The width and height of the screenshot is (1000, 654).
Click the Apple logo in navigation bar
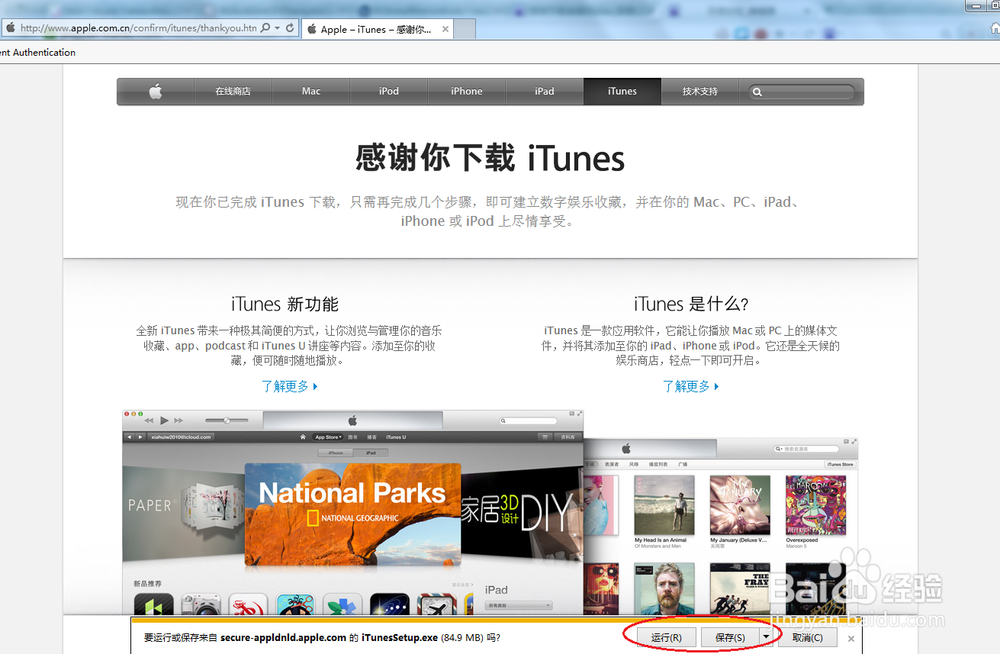[156, 91]
